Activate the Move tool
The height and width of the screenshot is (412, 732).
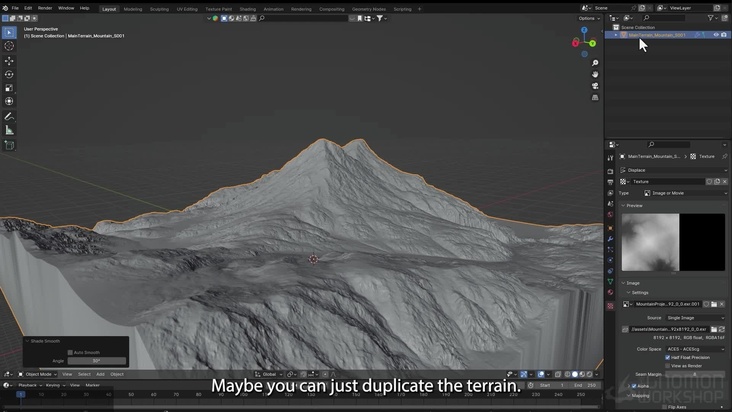pos(9,61)
